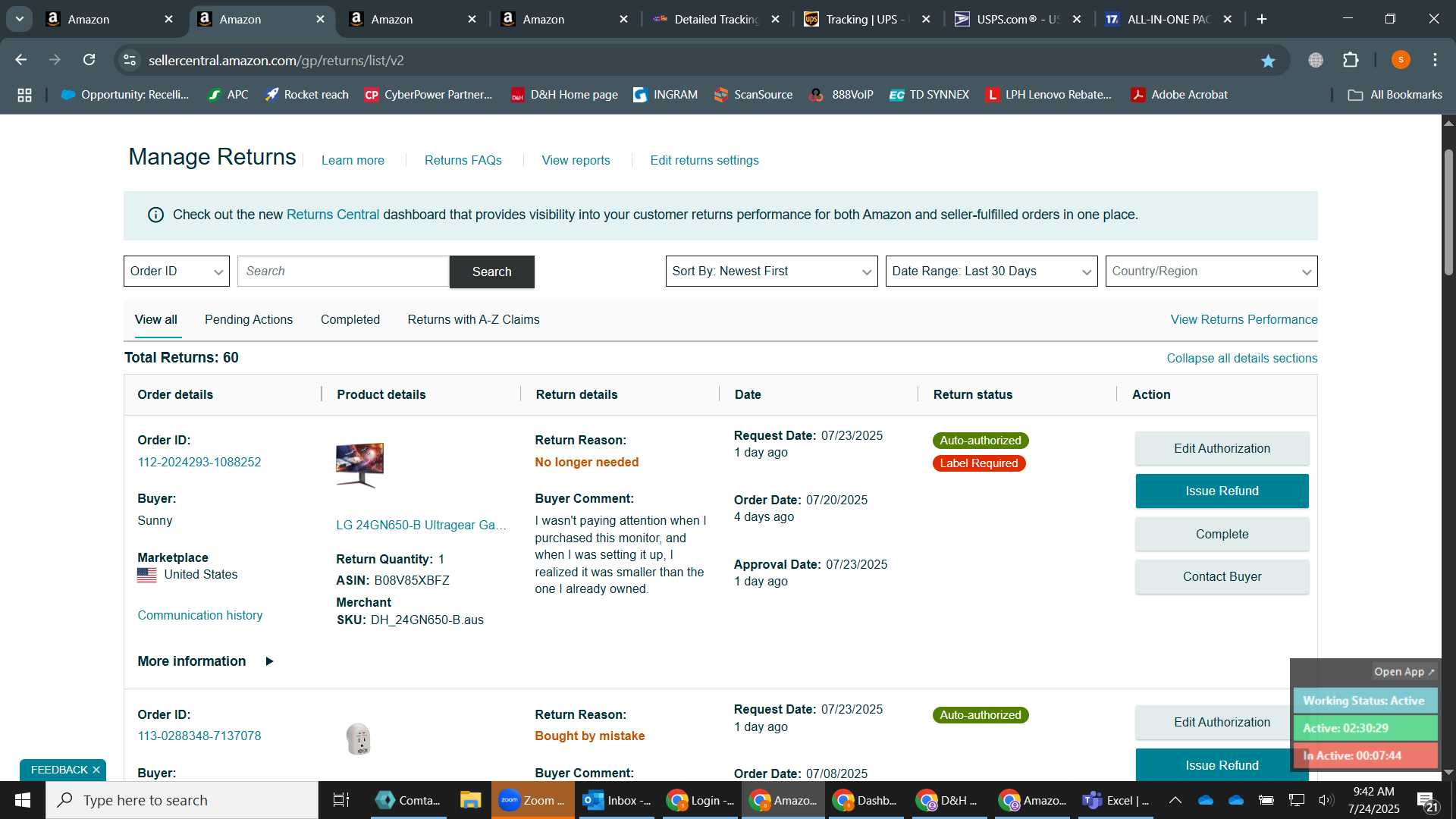Viewport: 1456px width, 819px height.
Task: Open Returns Central dashboard link
Action: tap(333, 215)
